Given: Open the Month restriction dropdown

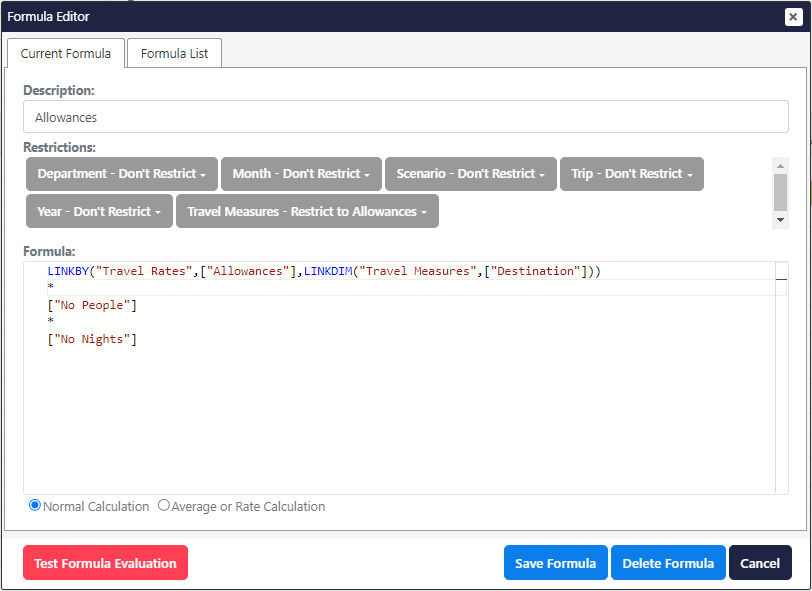Looking at the screenshot, I should pyautogui.click(x=300, y=173).
